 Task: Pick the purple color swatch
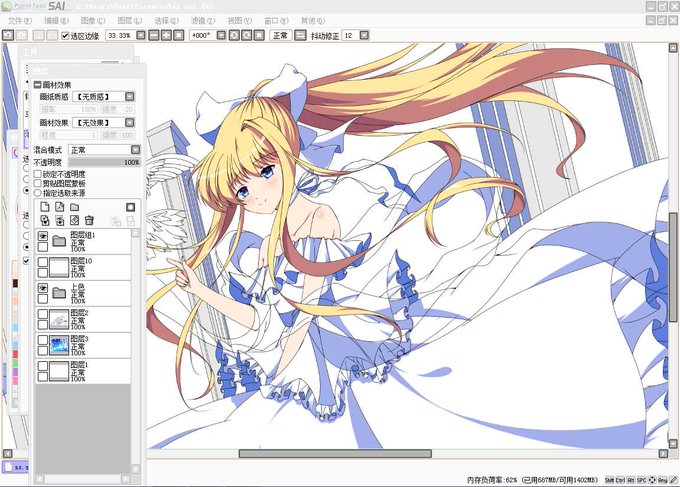pyautogui.click(x=15, y=372)
